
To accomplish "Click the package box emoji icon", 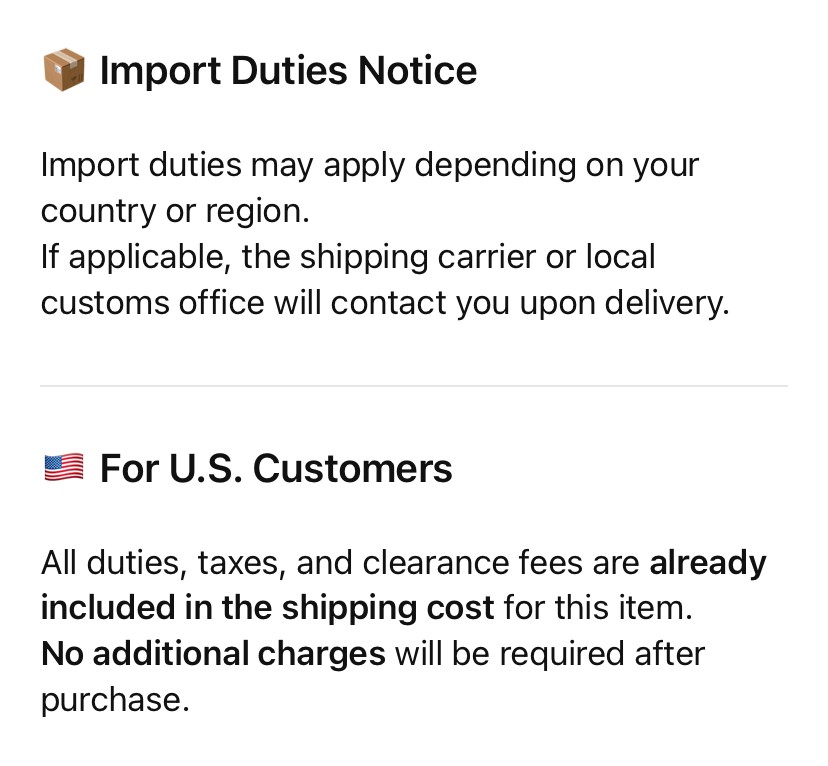I will (64, 72).
